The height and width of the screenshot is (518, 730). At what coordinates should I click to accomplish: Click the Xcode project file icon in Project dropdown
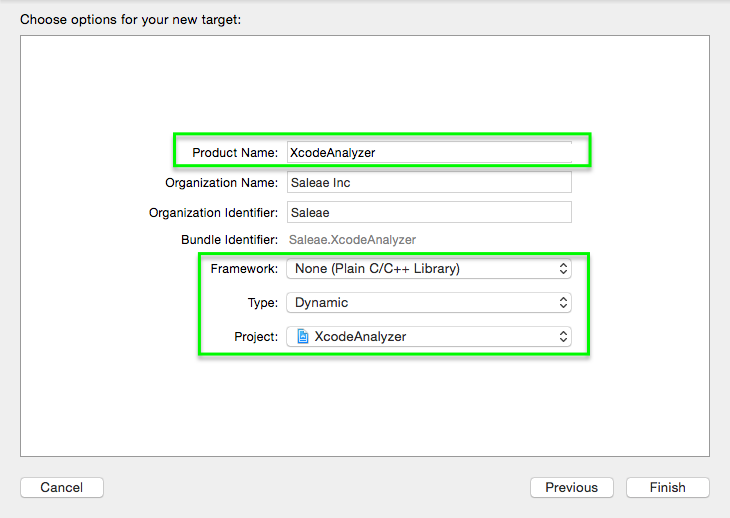point(303,337)
